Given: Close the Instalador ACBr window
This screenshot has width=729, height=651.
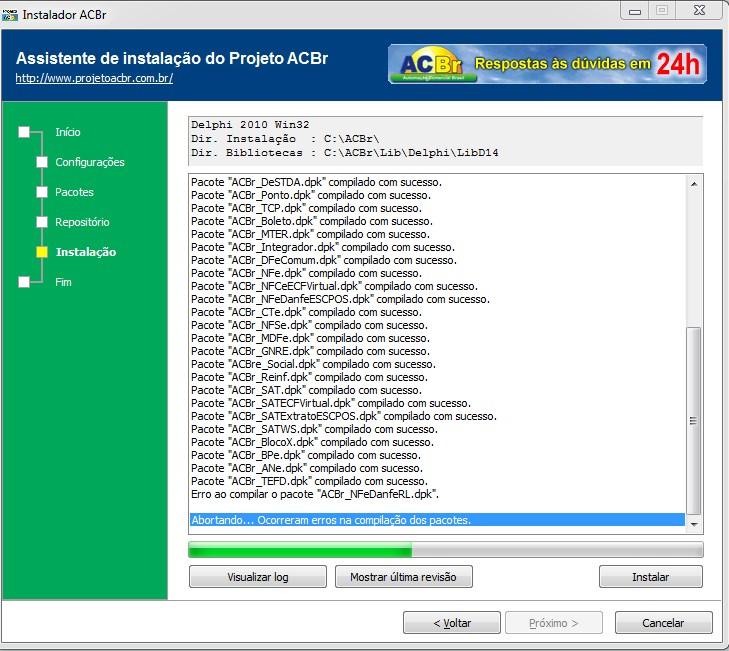Looking at the screenshot, I should [x=700, y=10].
